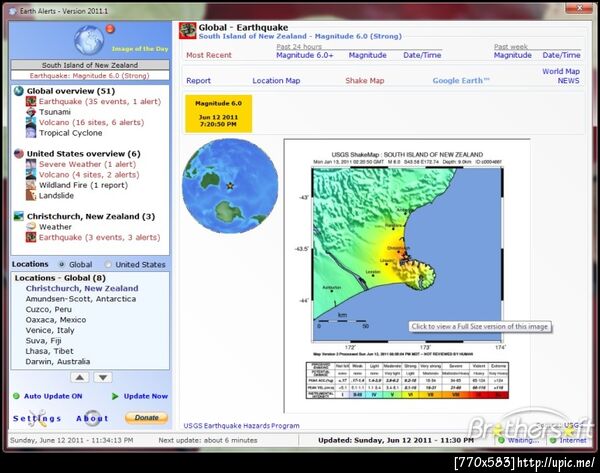Select Volcano (16 sites, 6 alerts)

click(x=91, y=122)
